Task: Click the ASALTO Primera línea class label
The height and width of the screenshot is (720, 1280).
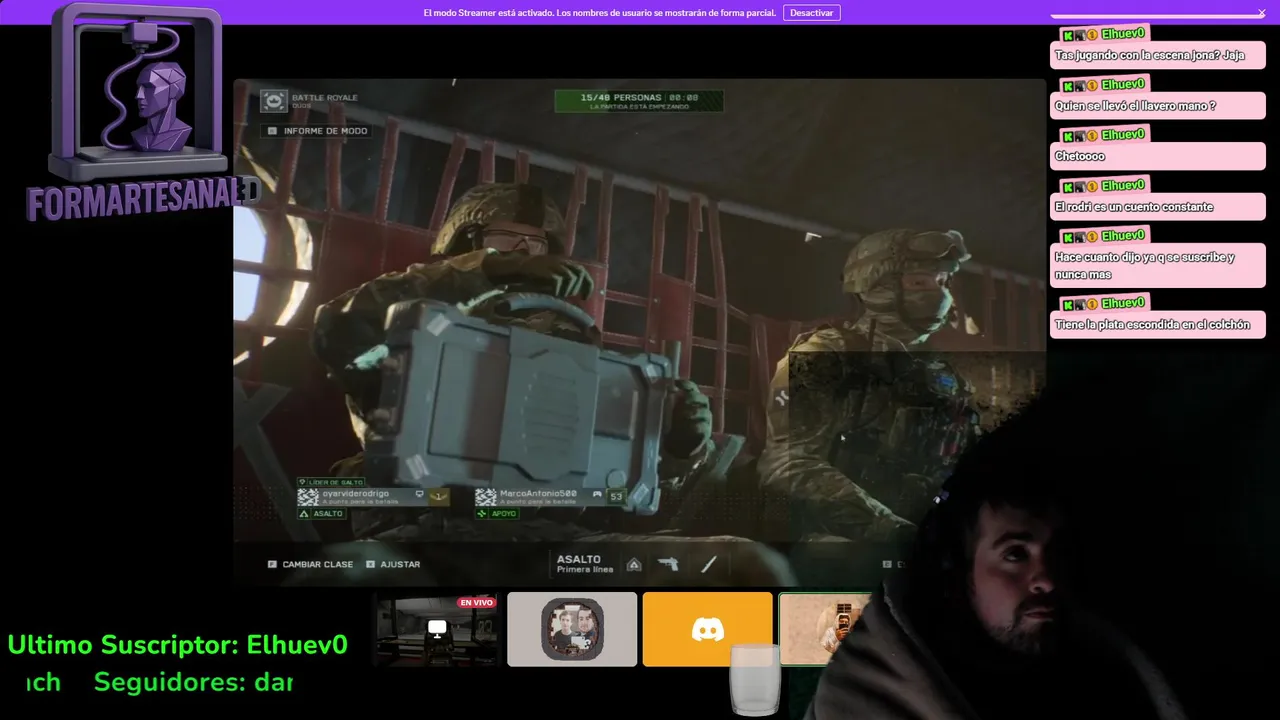Action: pos(585,564)
